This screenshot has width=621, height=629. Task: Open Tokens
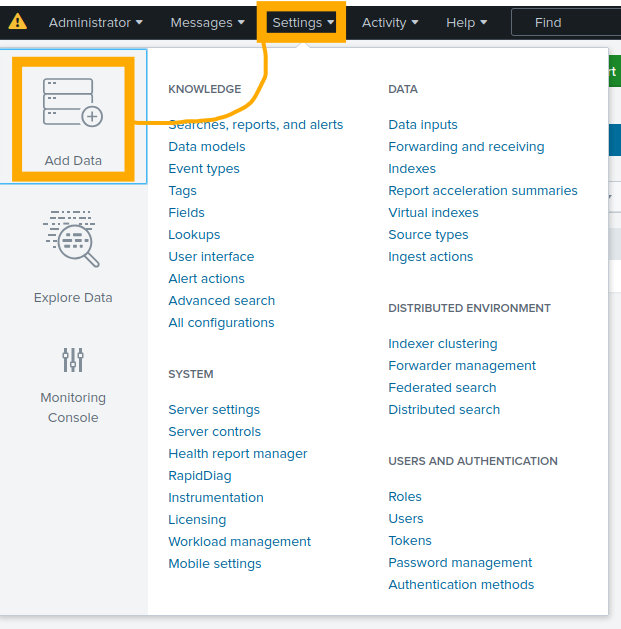click(410, 541)
